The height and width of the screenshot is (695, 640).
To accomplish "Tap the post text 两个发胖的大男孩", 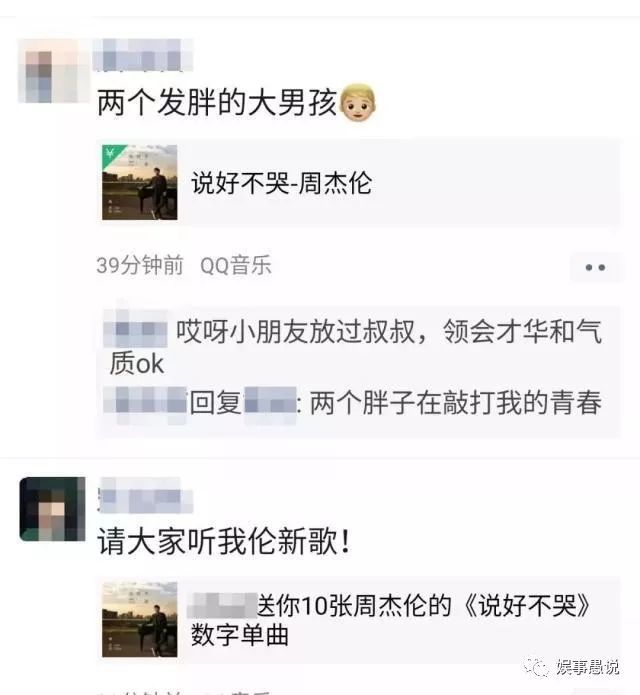I will click(217, 103).
